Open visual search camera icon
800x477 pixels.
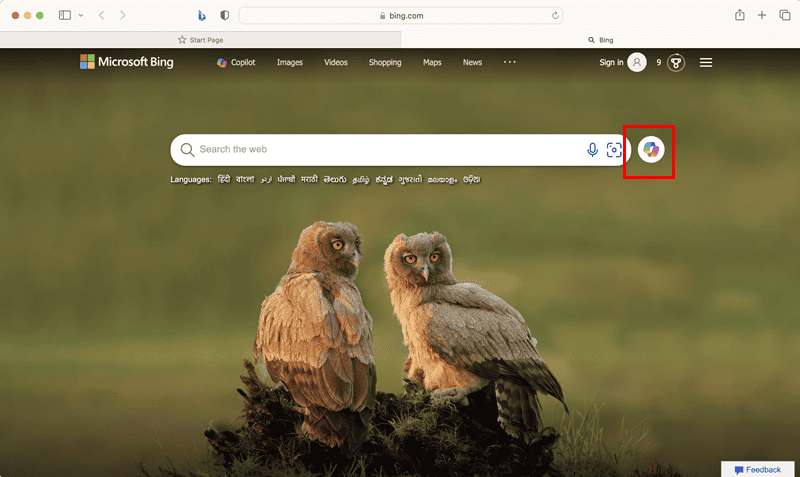(614, 149)
